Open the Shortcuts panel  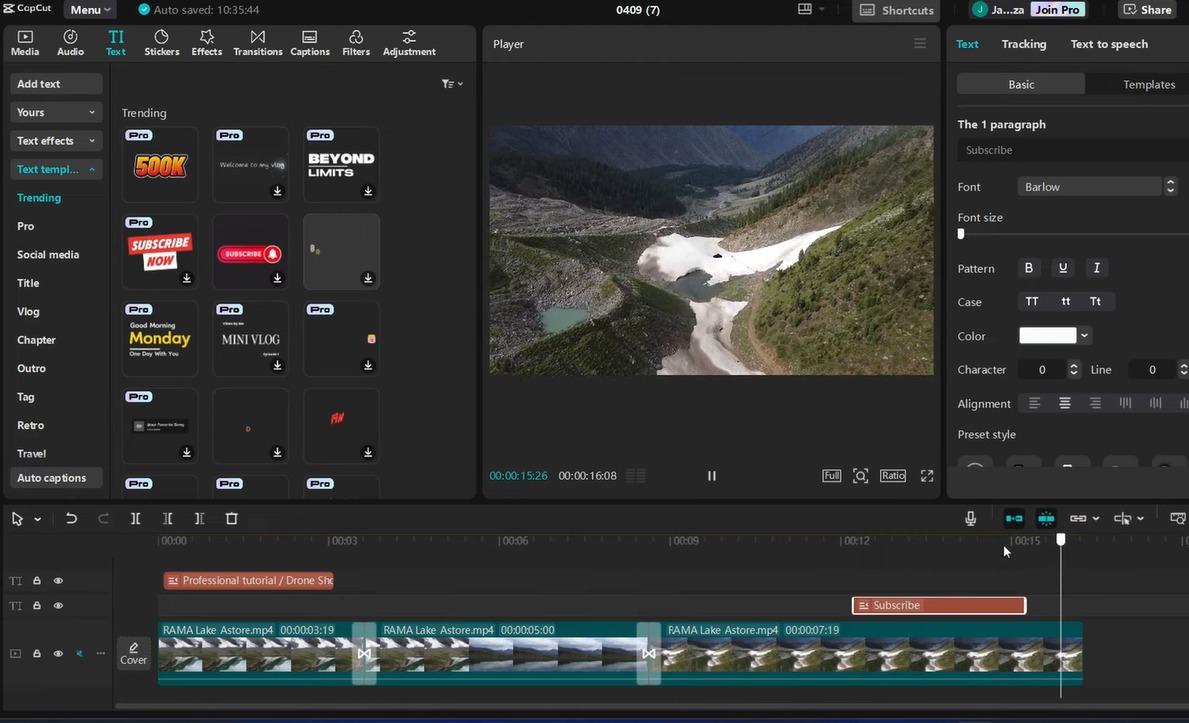[897, 10]
